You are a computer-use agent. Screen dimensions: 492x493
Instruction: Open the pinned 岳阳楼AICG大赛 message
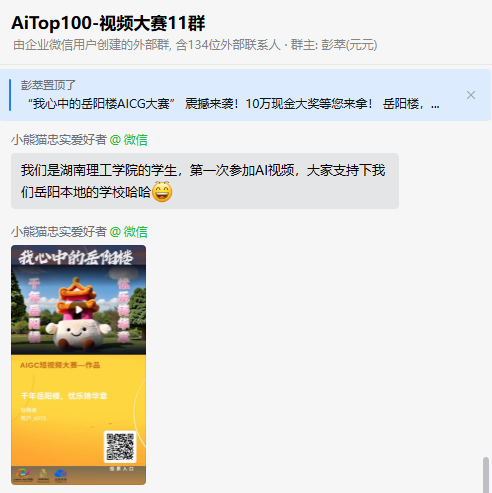(x=233, y=104)
